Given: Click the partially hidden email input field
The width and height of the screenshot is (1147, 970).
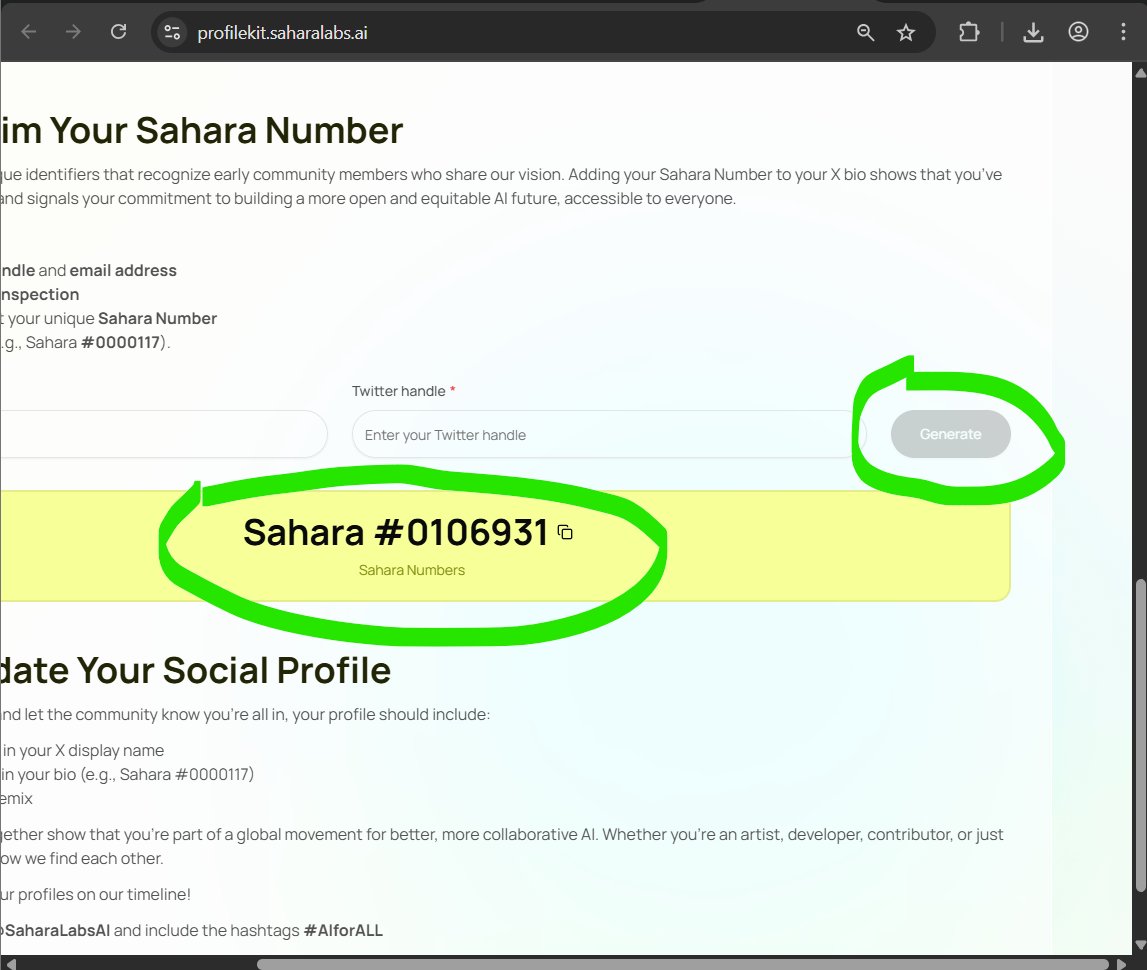Looking at the screenshot, I should tap(164, 435).
